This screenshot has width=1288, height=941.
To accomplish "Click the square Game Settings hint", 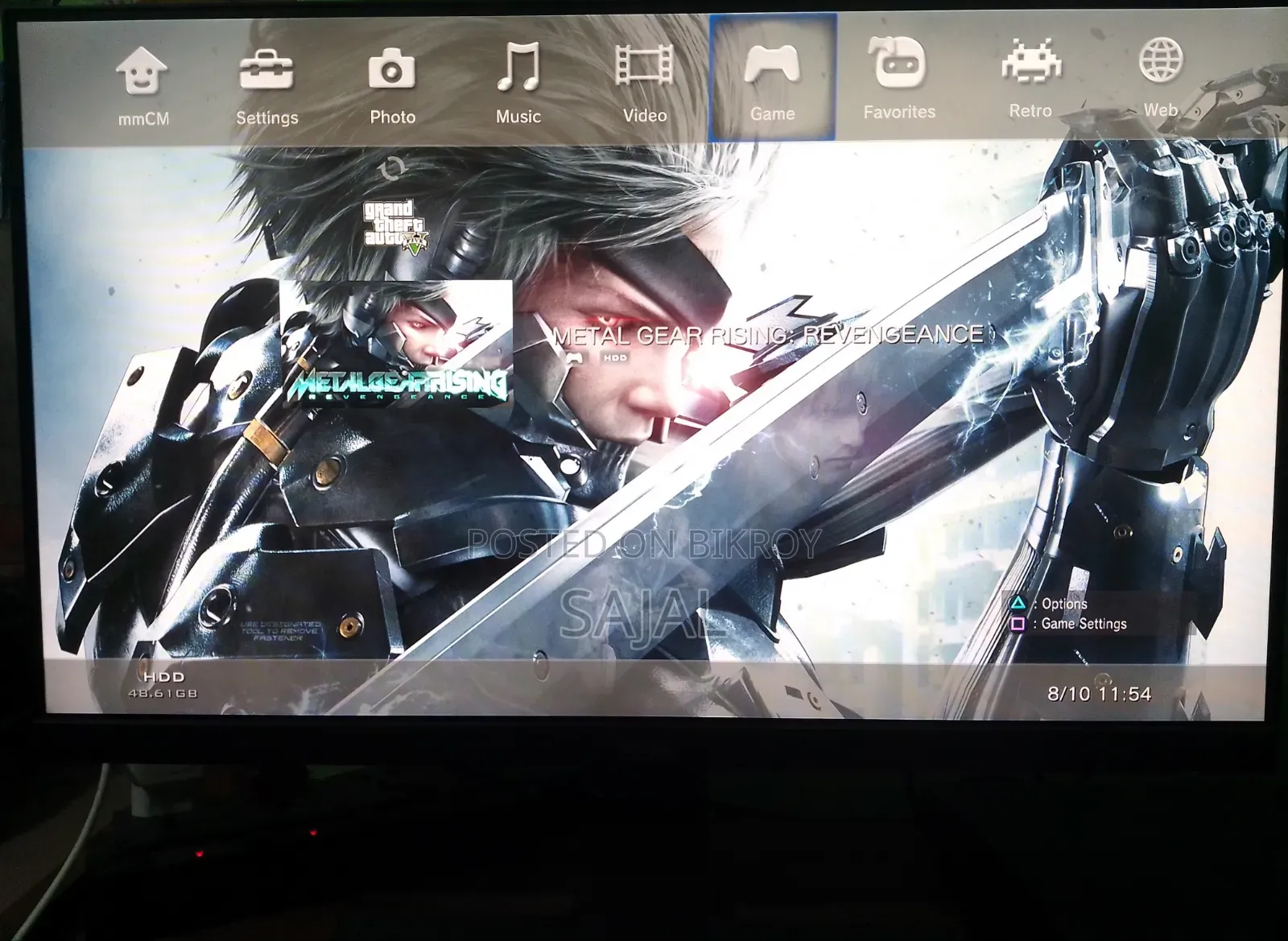I will [1068, 624].
